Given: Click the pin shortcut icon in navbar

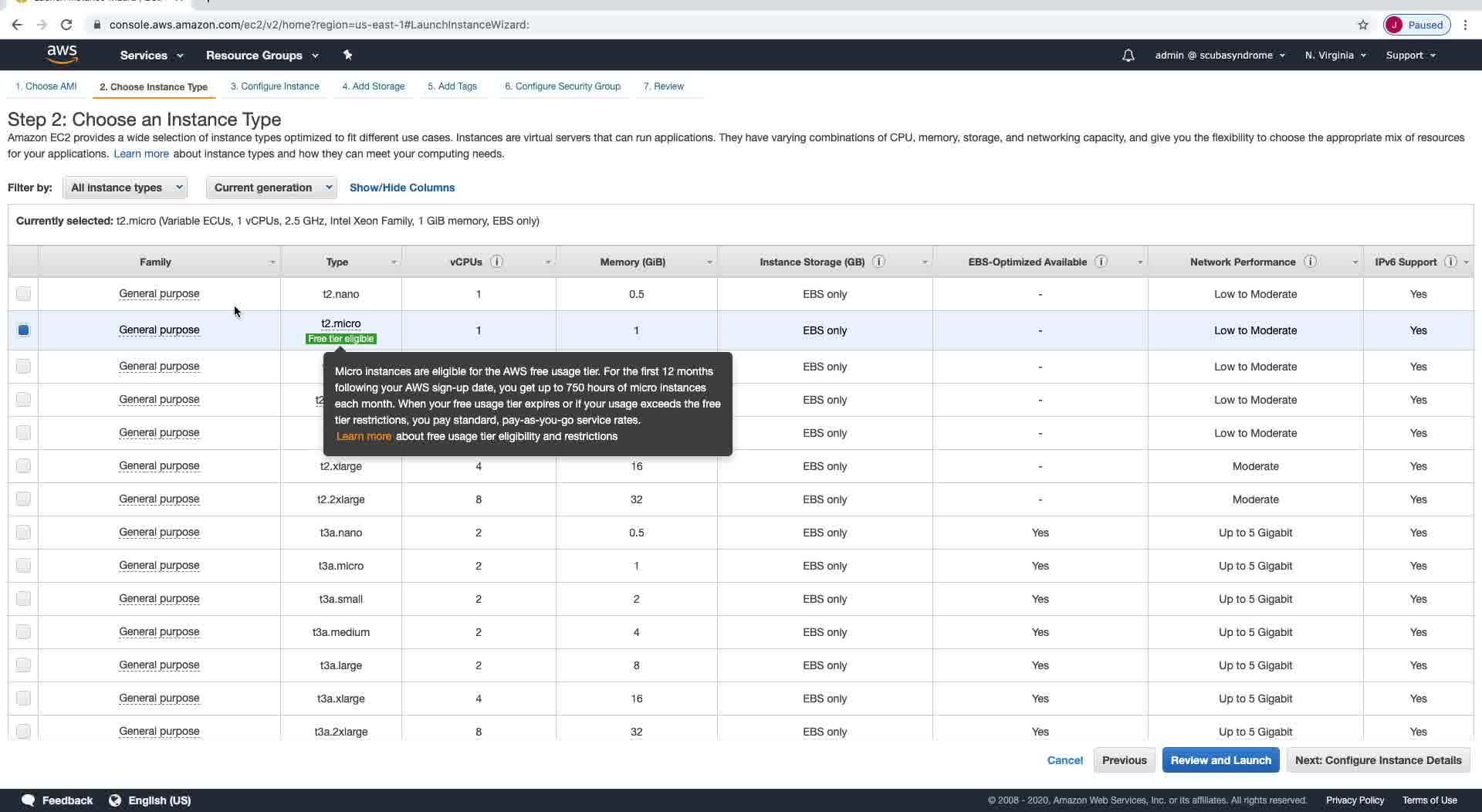Looking at the screenshot, I should (347, 55).
